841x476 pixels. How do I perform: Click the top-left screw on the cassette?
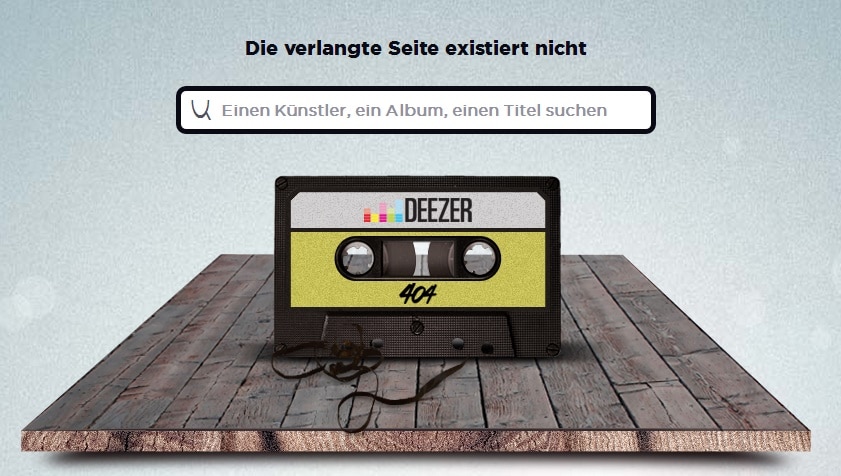282,184
